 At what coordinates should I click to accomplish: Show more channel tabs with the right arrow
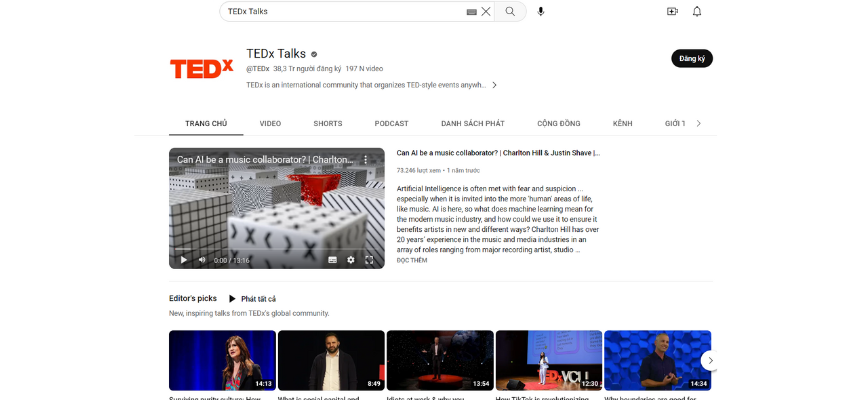click(x=698, y=124)
